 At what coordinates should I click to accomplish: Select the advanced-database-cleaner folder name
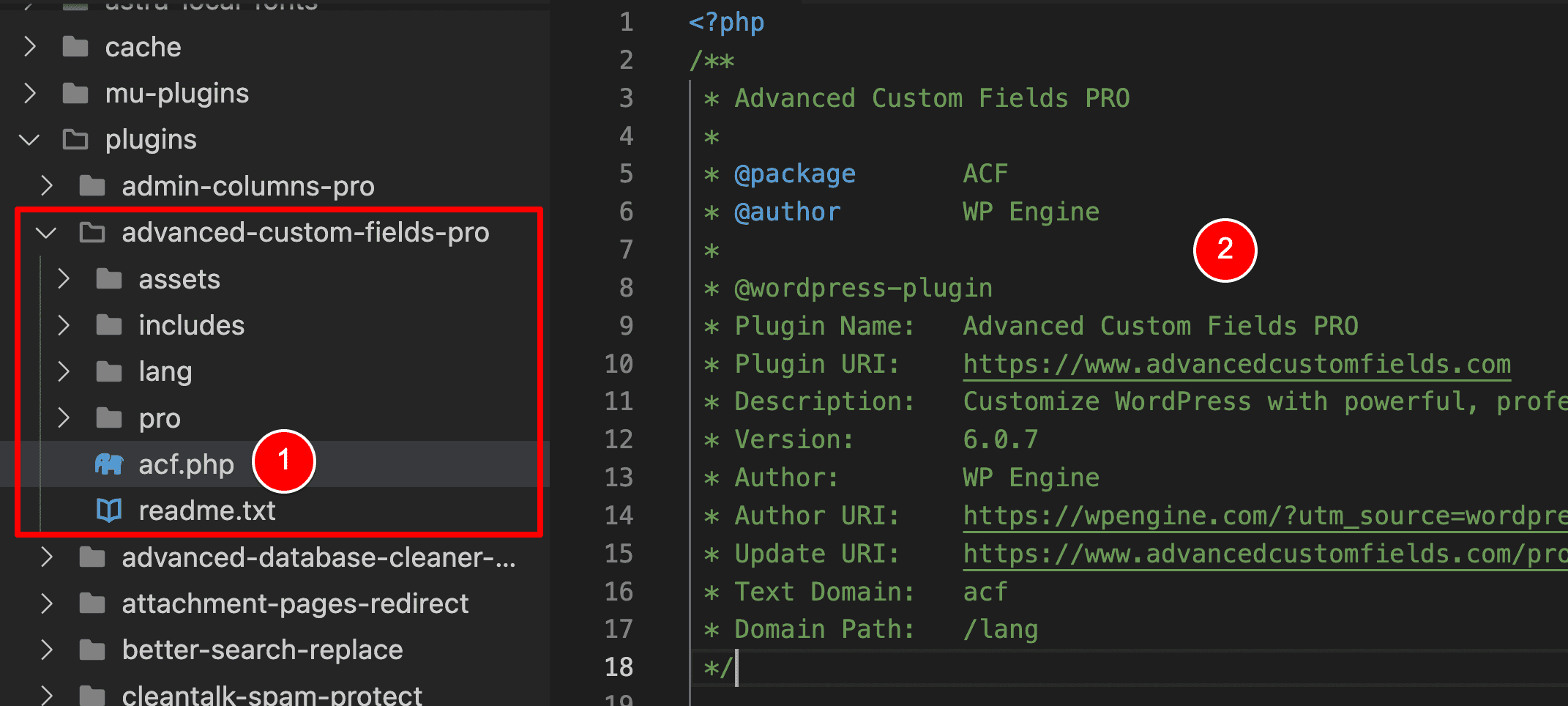(x=318, y=557)
